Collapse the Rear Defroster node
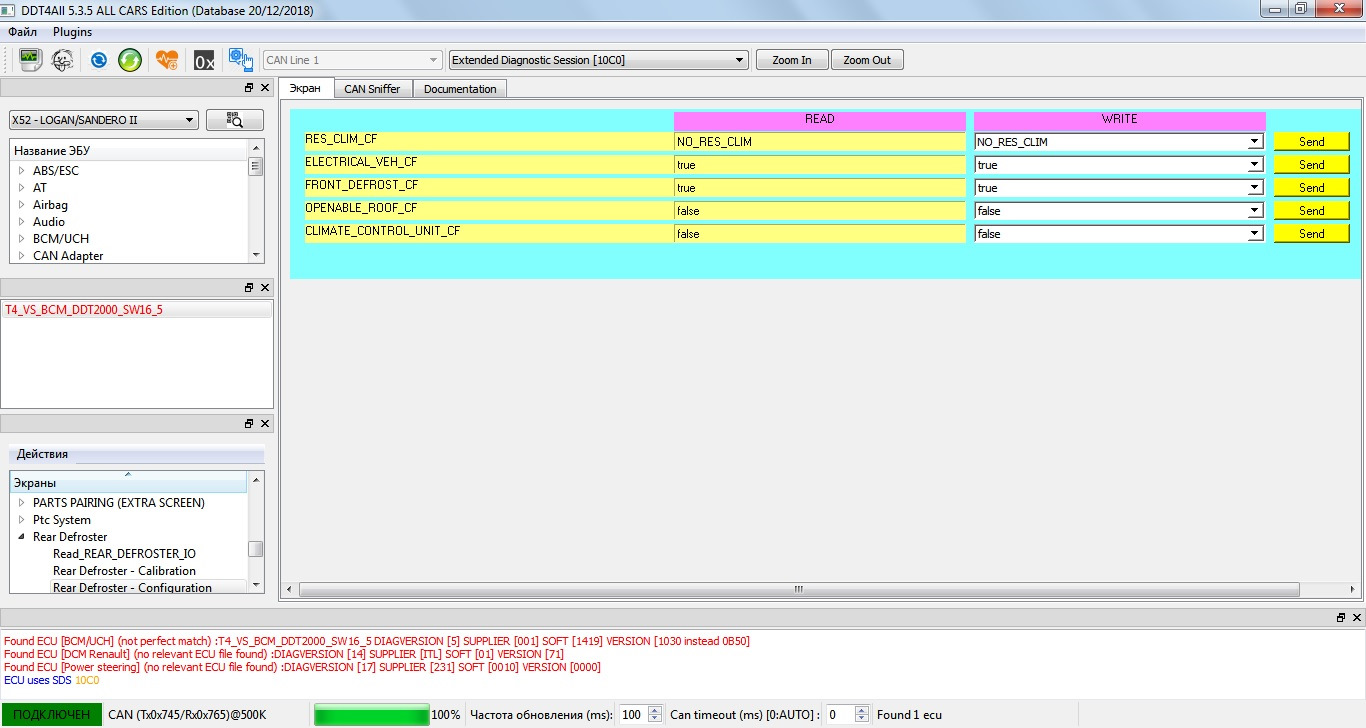Viewport: 1366px width, 728px height. click(21, 537)
